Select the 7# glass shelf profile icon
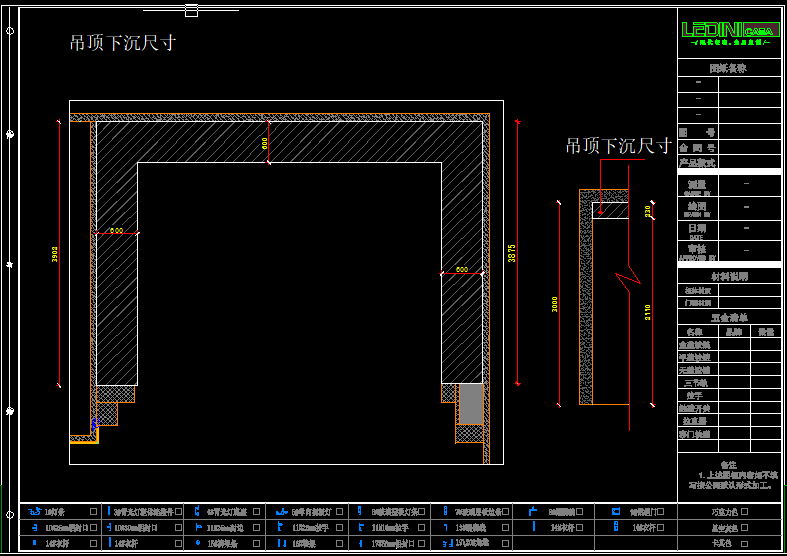Viewport: 787px width, 556px height. click(x=446, y=511)
